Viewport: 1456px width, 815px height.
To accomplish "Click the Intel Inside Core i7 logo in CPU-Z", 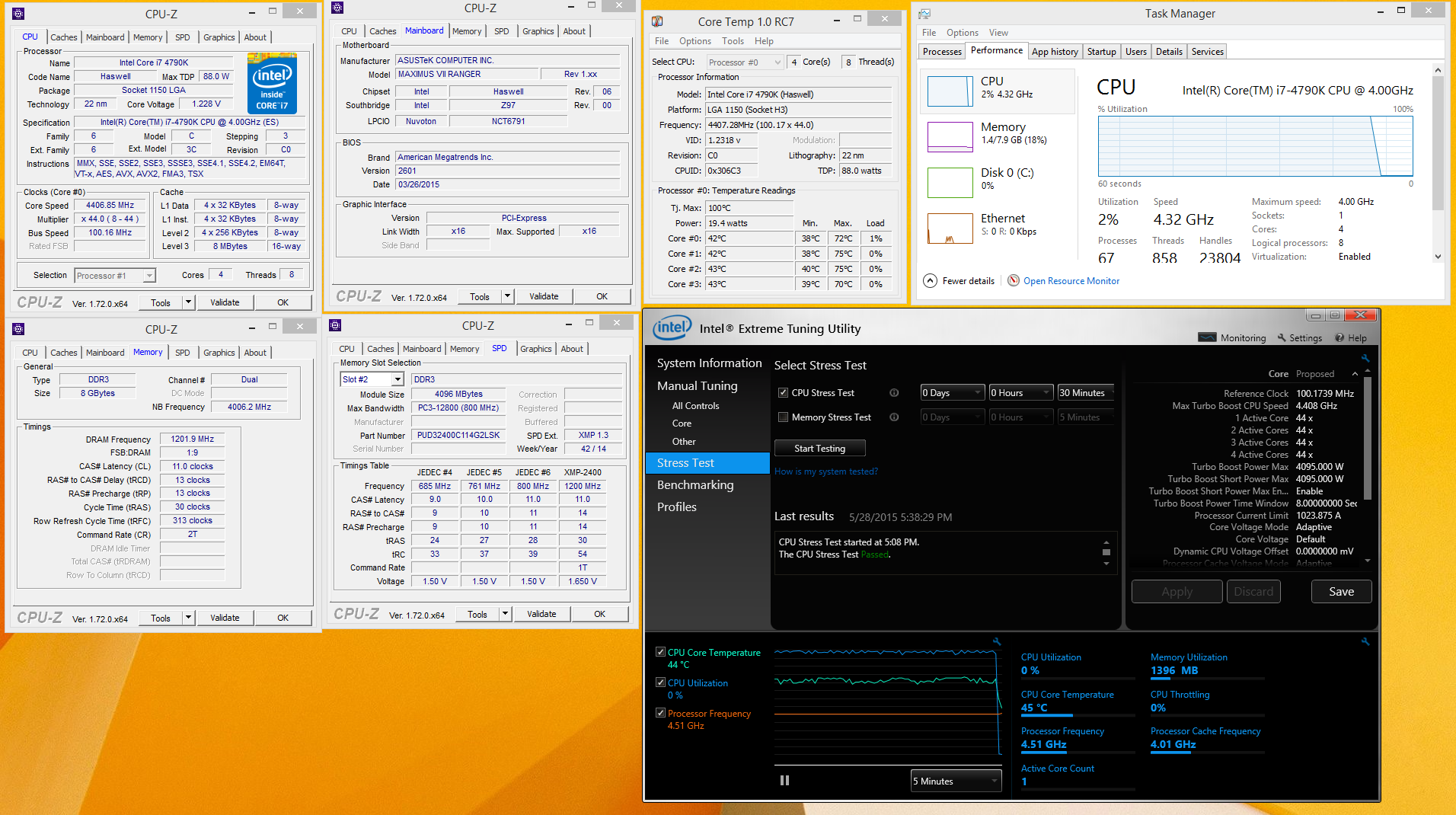I will pos(272,84).
